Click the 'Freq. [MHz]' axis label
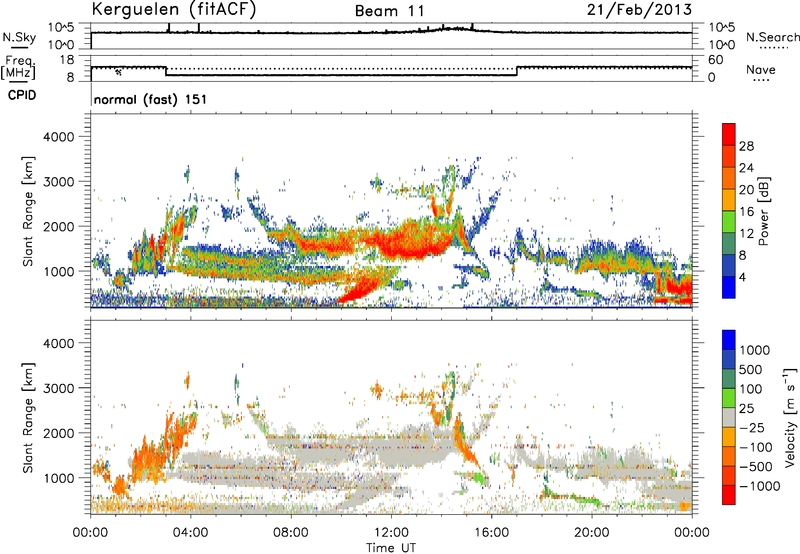 pyautogui.click(x=19, y=68)
